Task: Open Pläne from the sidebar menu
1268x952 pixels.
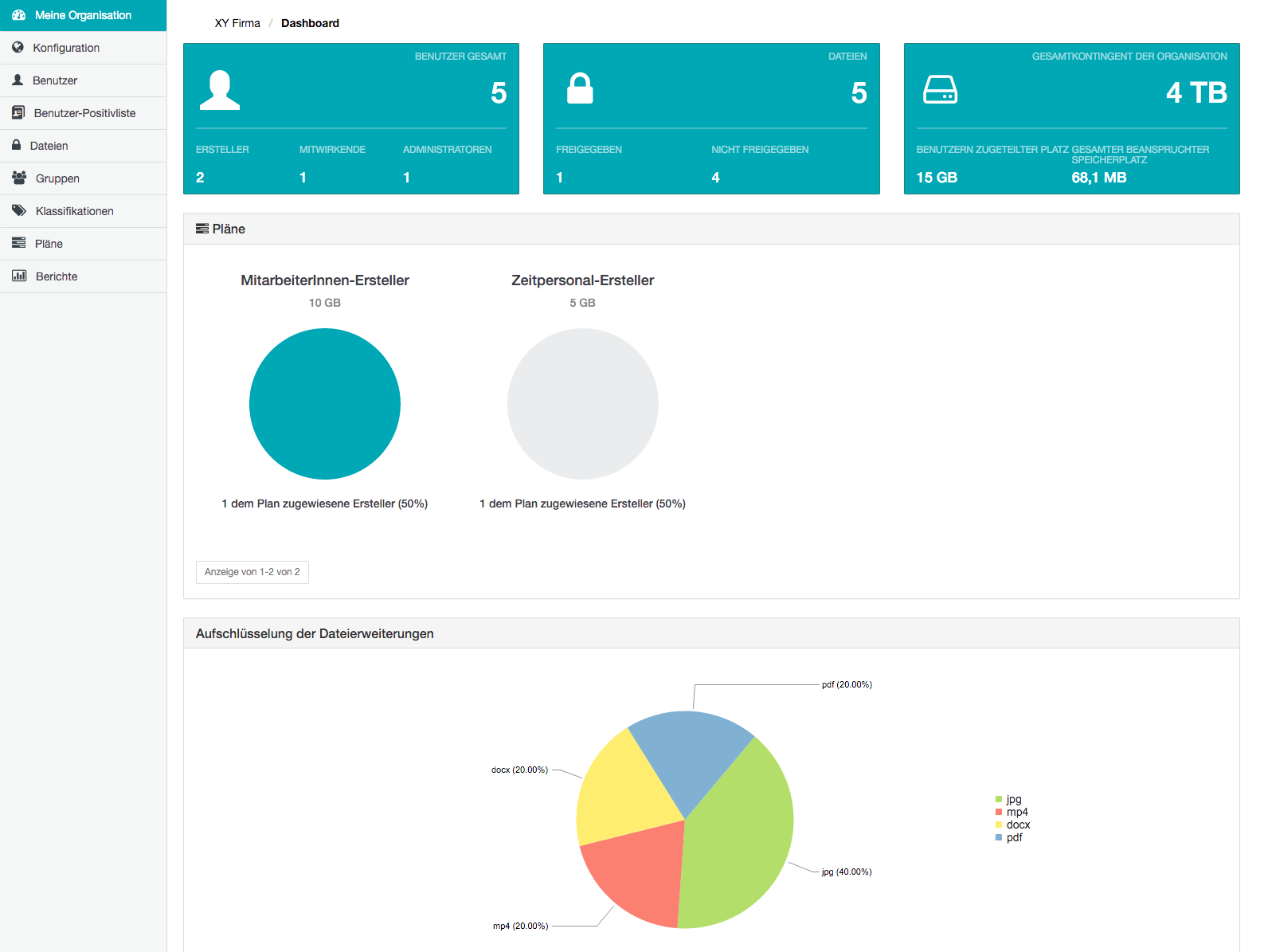Action: tap(83, 244)
